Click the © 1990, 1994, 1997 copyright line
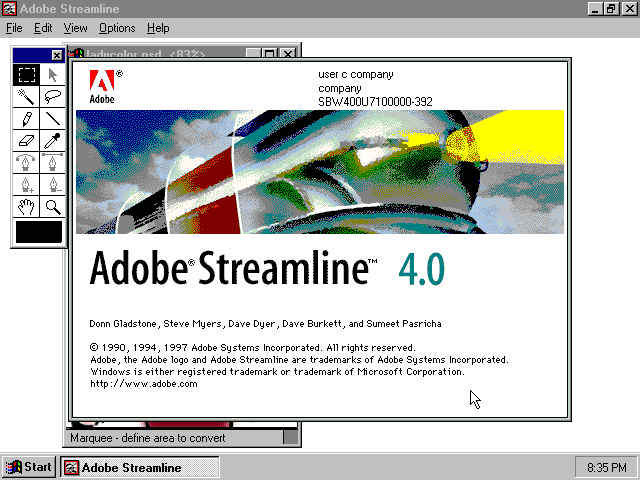Screen dimensions: 640x480 [252, 348]
